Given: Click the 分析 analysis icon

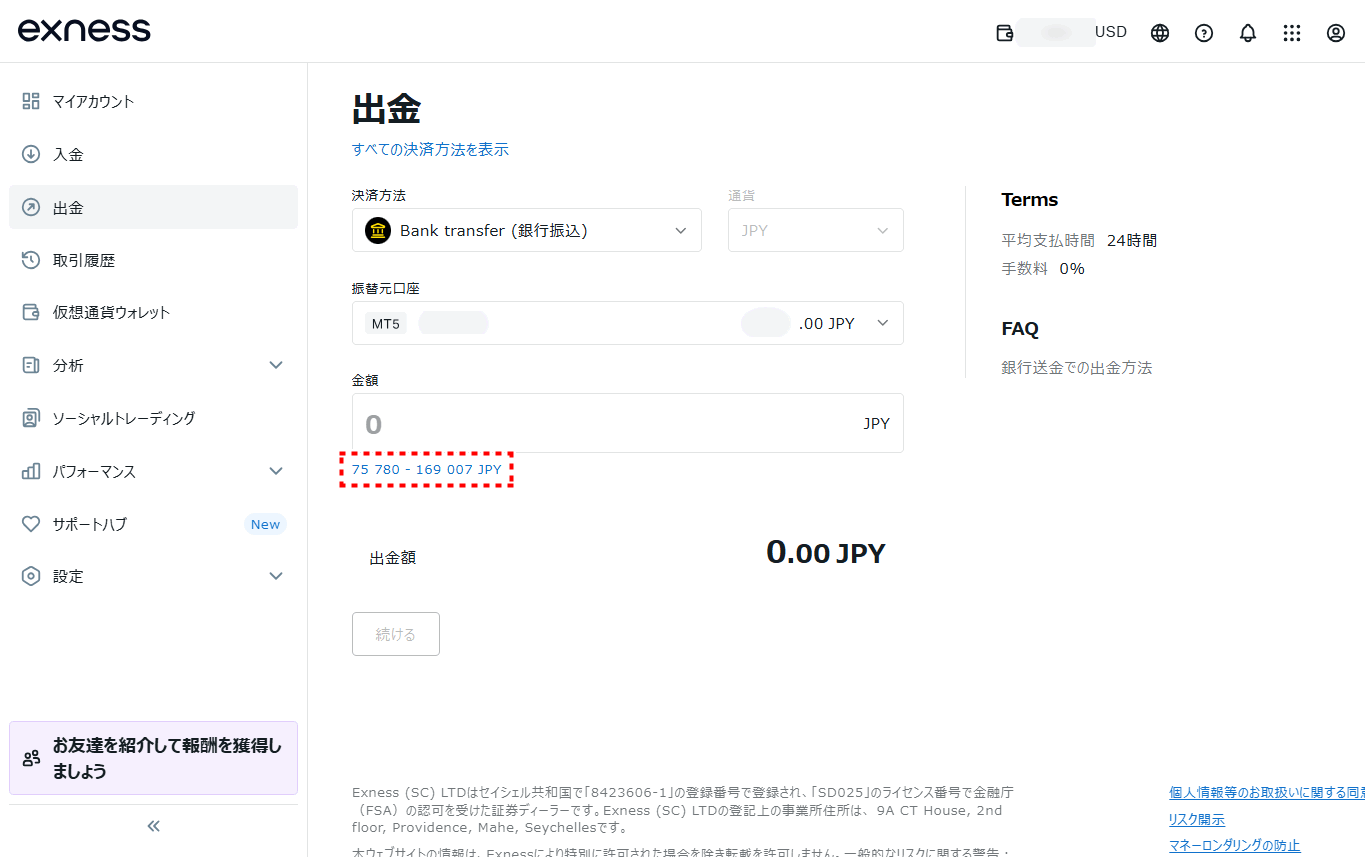Looking at the screenshot, I should 31,365.
